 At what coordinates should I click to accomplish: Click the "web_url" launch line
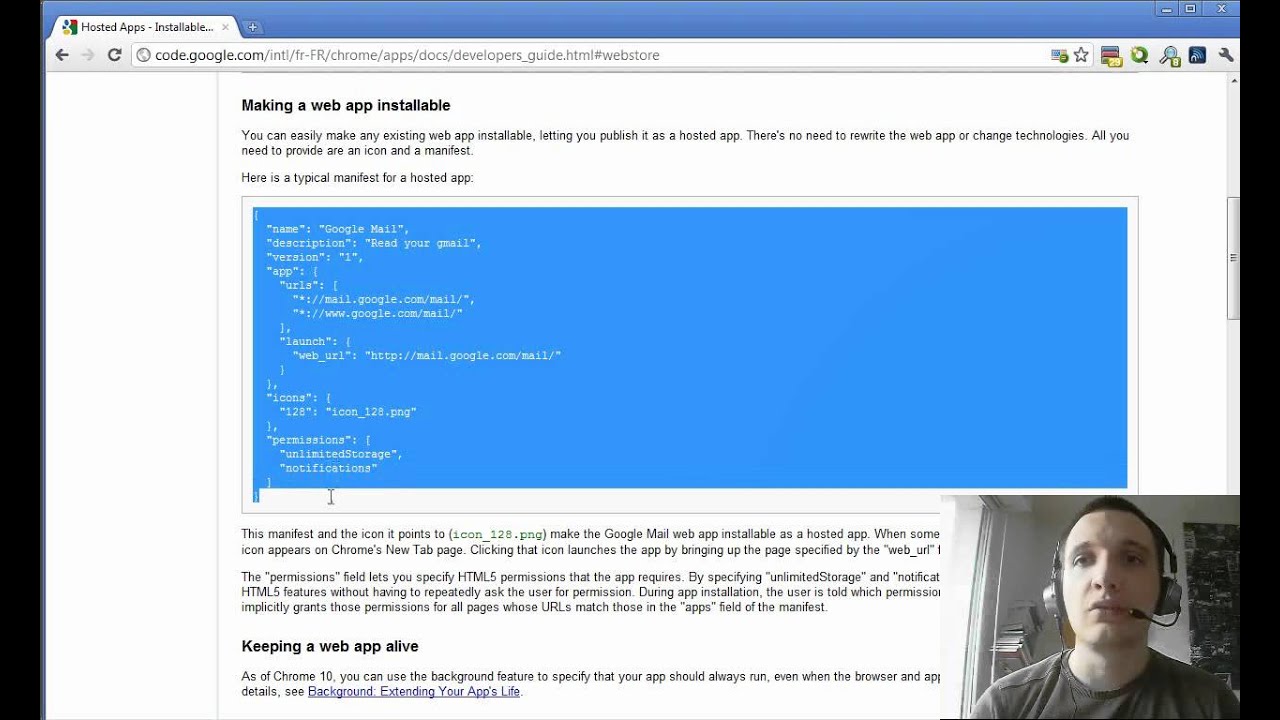tap(427, 355)
